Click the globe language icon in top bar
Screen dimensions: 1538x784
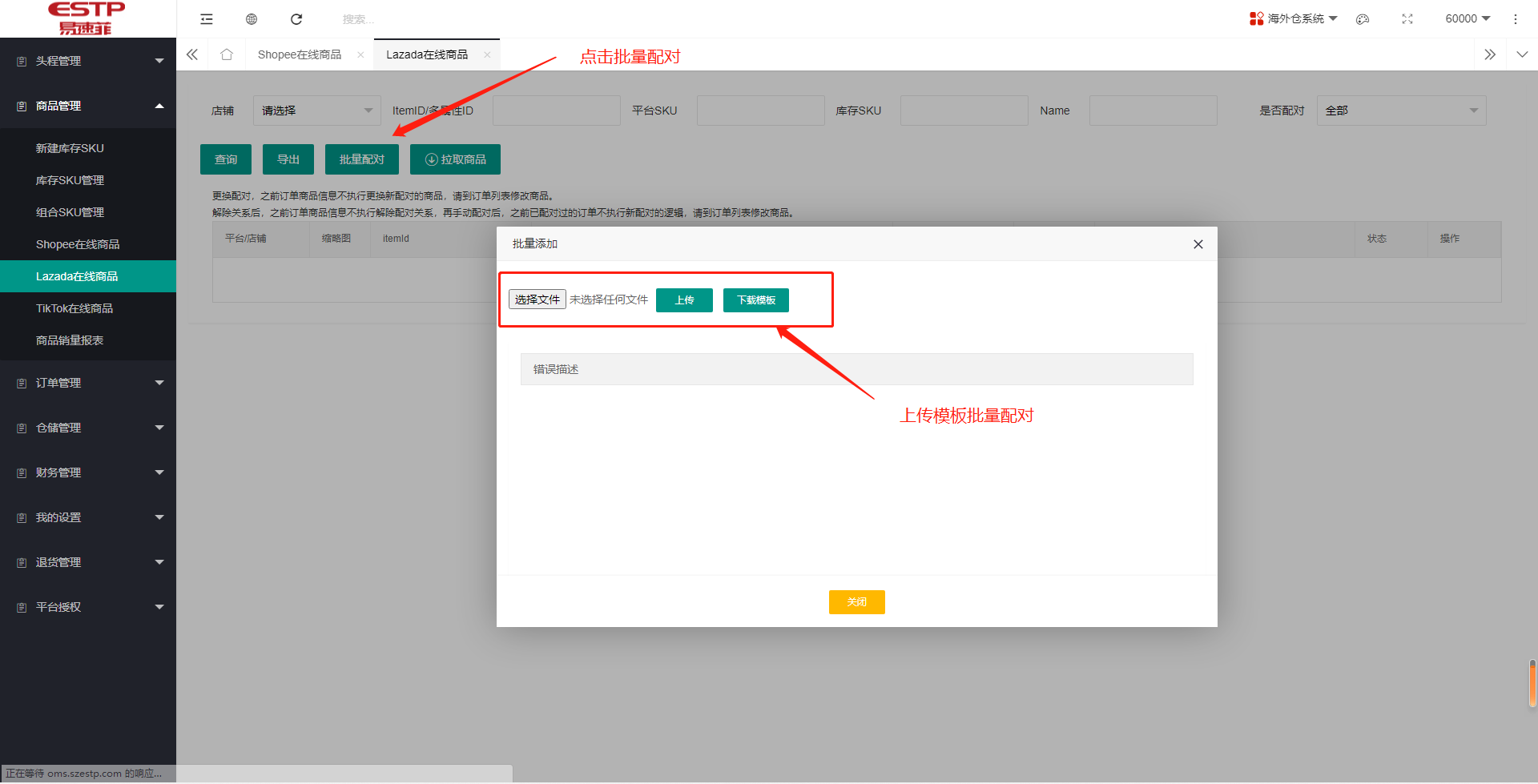pyautogui.click(x=251, y=18)
